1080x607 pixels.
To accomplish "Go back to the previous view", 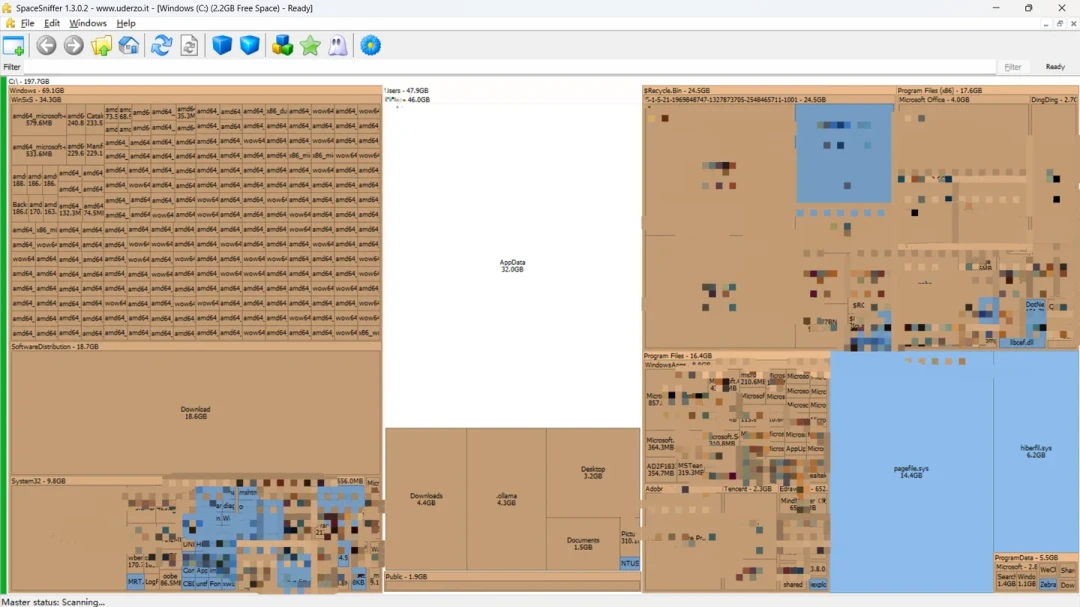I will tap(46, 46).
